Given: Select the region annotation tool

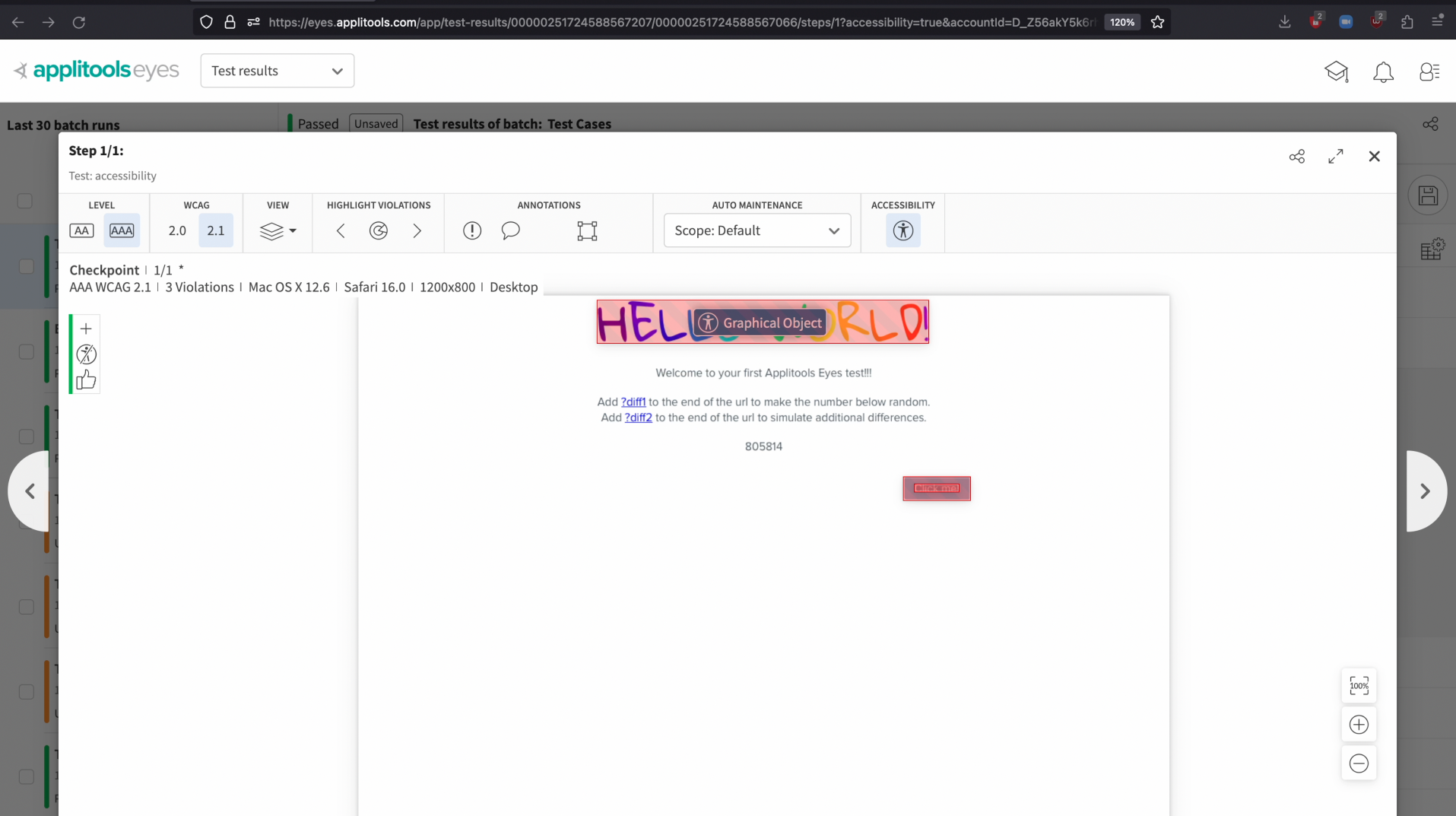Looking at the screenshot, I should pyautogui.click(x=587, y=230).
